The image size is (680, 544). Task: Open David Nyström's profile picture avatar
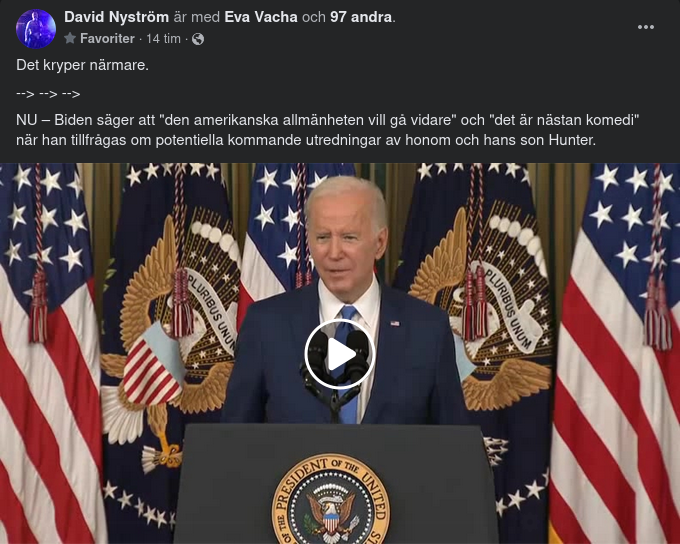click(x=36, y=29)
